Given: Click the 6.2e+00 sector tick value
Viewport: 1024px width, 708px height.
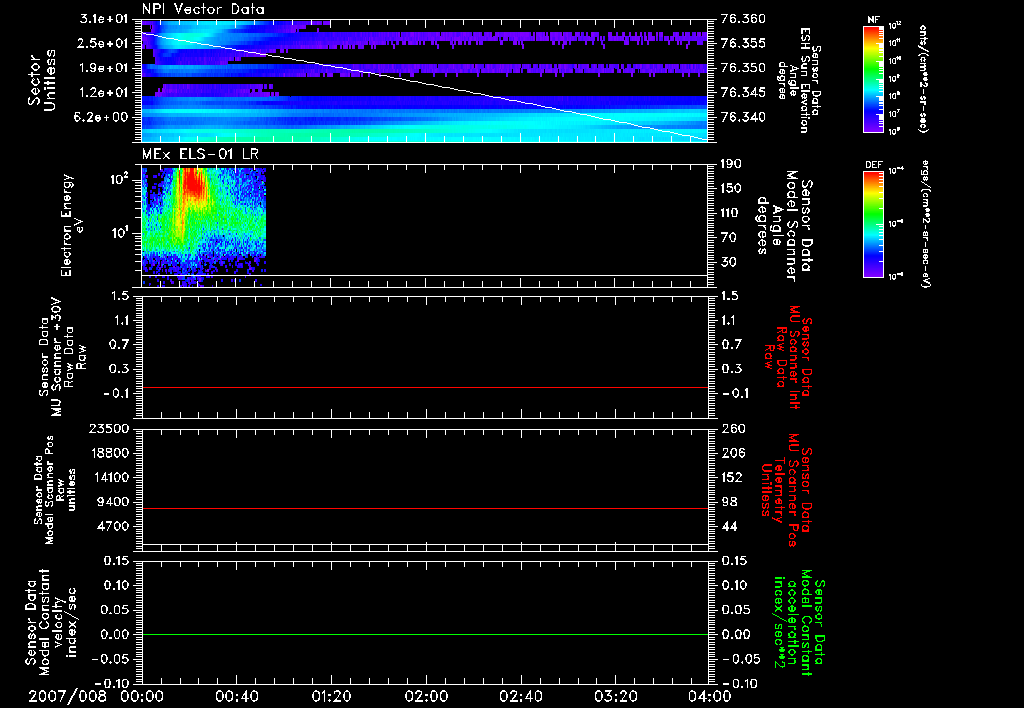Looking at the screenshot, I should [x=103, y=118].
